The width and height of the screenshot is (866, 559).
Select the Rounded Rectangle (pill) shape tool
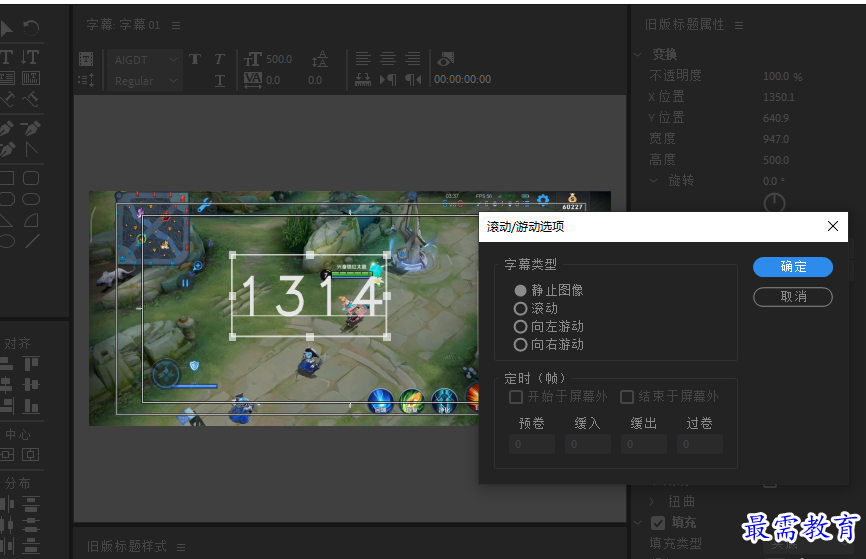click(x=31, y=199)
